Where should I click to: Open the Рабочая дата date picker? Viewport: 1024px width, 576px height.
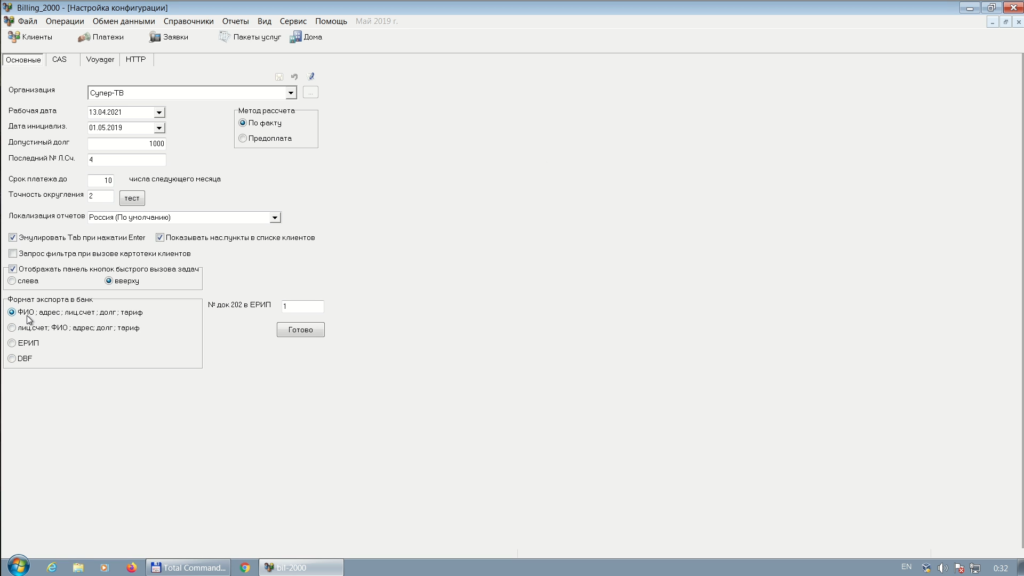[x=159, y=112]
